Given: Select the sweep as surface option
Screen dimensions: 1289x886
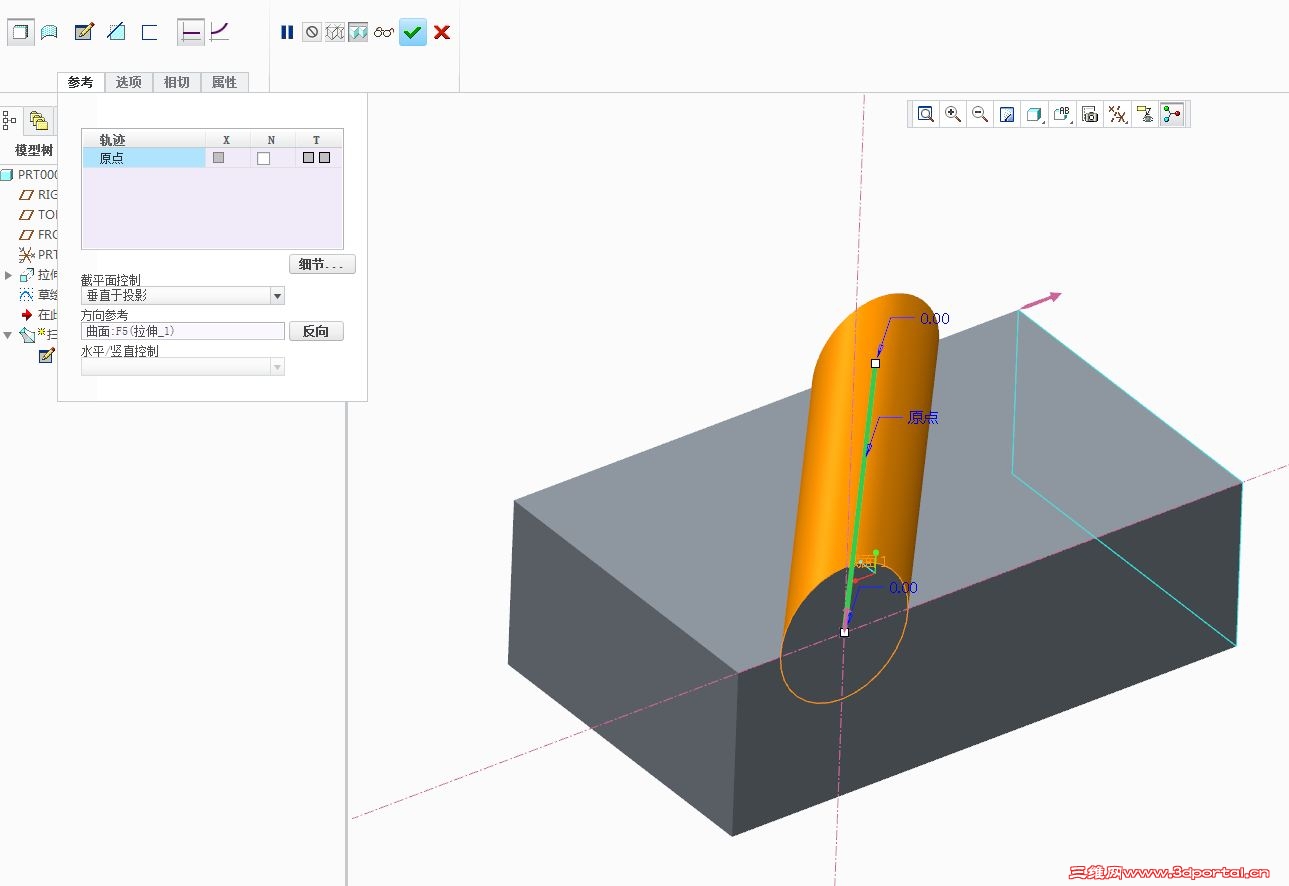Looking at the screenshot, I should point(49,32).
